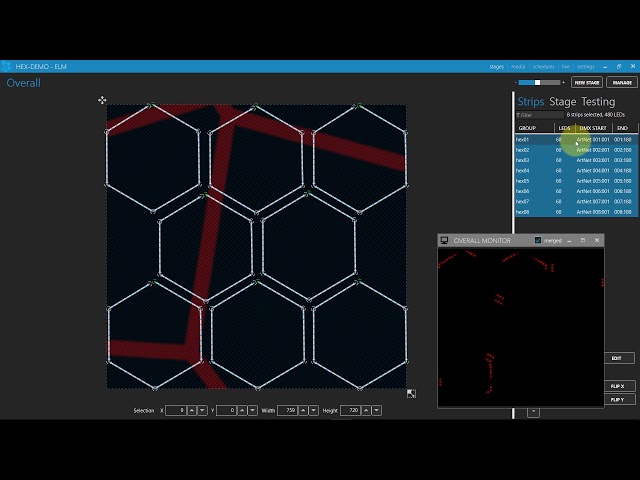
Task: Sort by the END column header
Action: pos(624,128)
